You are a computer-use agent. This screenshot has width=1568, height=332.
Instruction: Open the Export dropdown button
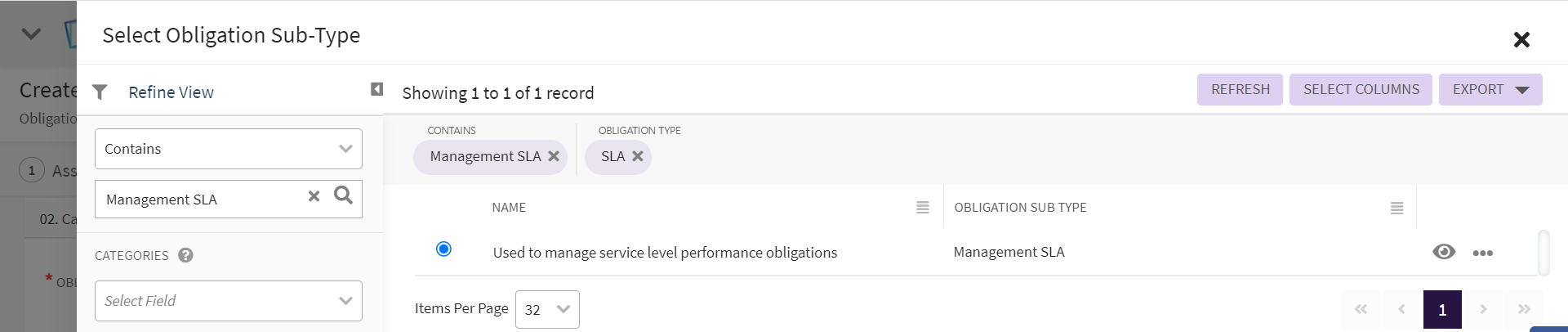point(1490,90)
